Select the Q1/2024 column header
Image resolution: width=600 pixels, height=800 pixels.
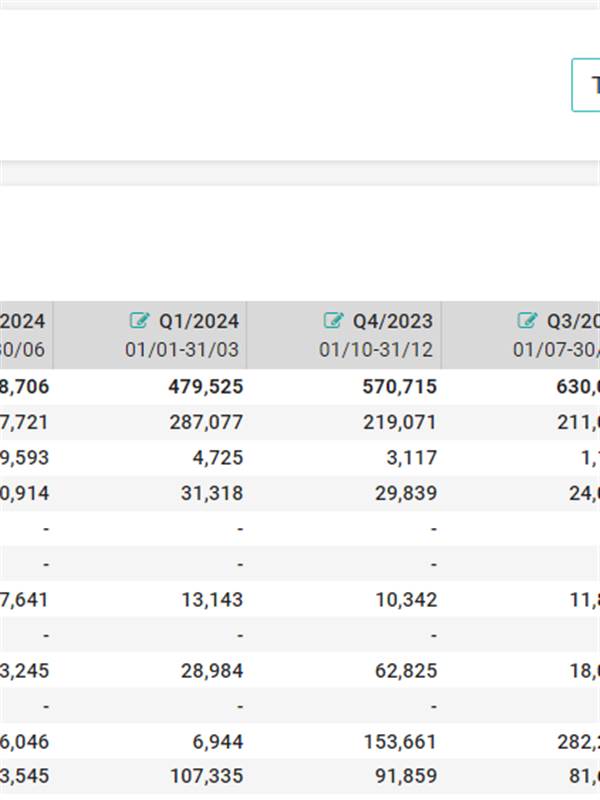[x=150, y=335]
